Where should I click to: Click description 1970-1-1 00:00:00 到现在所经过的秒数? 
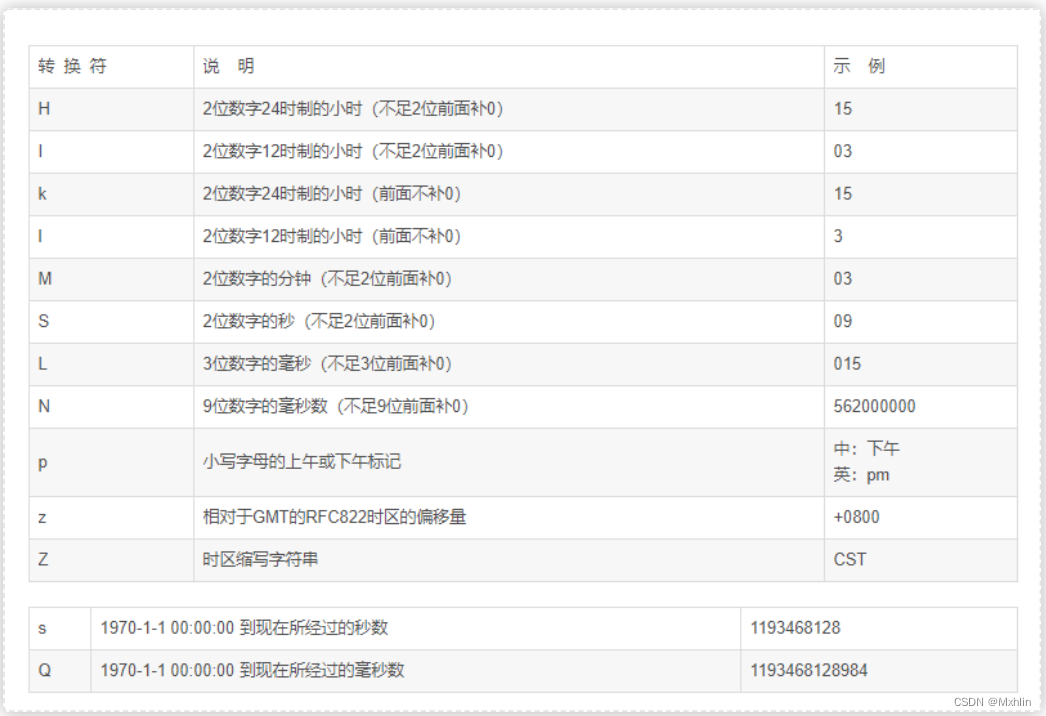click(x=244, y=628)
